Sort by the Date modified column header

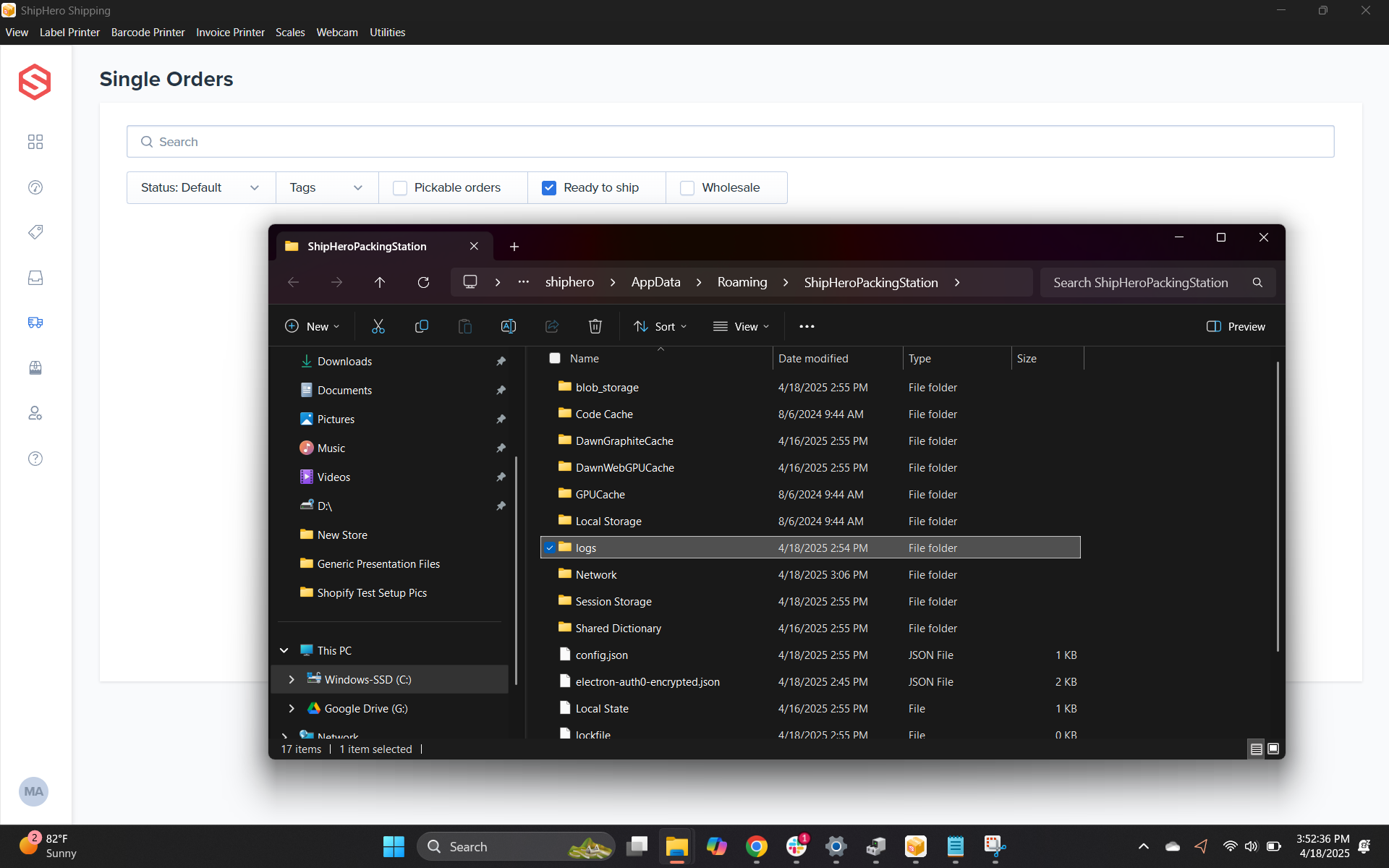837,358
